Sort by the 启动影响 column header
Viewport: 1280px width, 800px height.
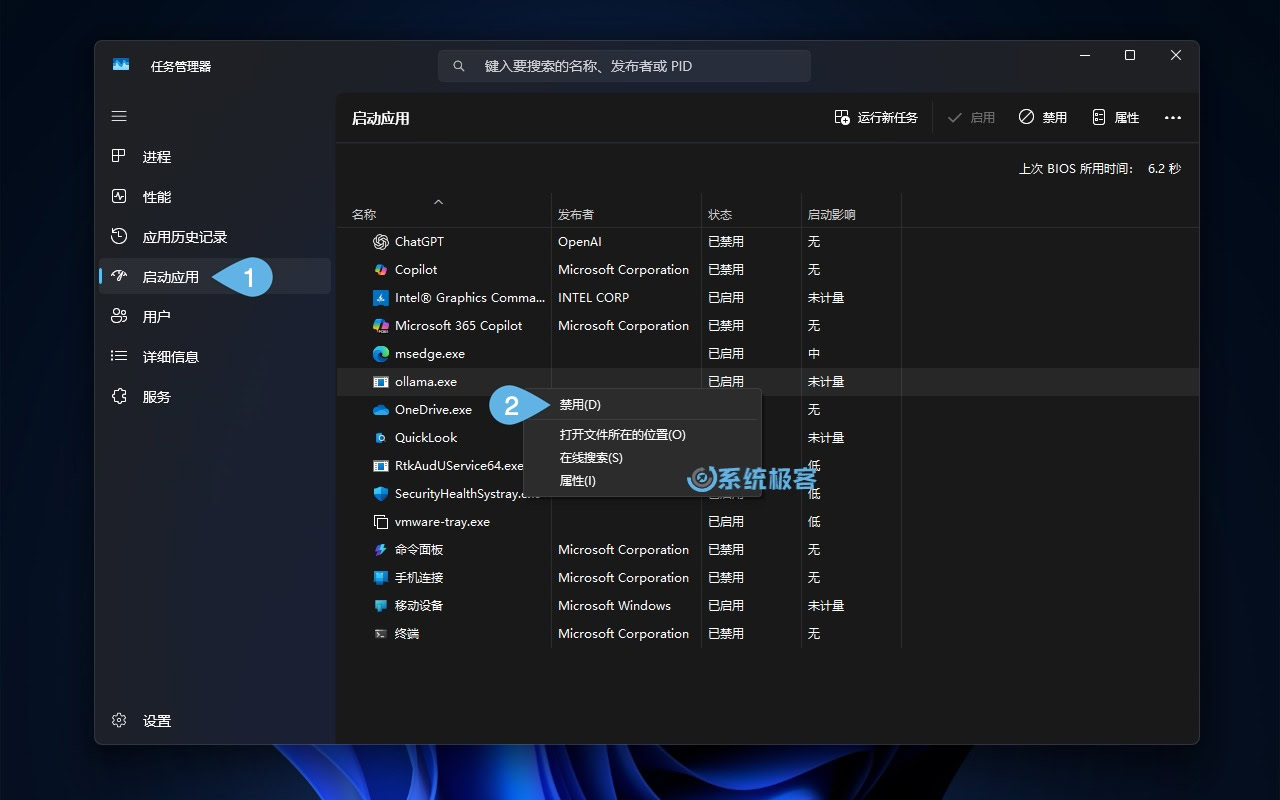click(832, 215)
